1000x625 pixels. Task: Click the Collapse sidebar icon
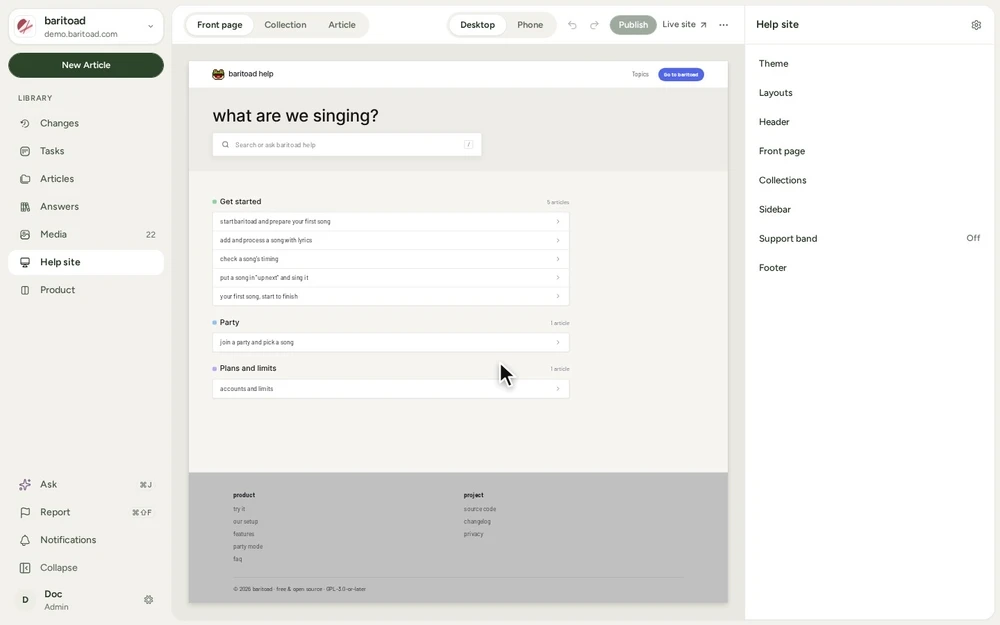pos(25,568)
